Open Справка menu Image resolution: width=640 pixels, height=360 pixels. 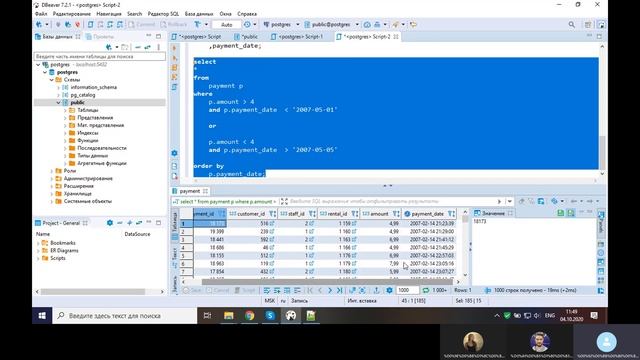(x=247, y=13)
